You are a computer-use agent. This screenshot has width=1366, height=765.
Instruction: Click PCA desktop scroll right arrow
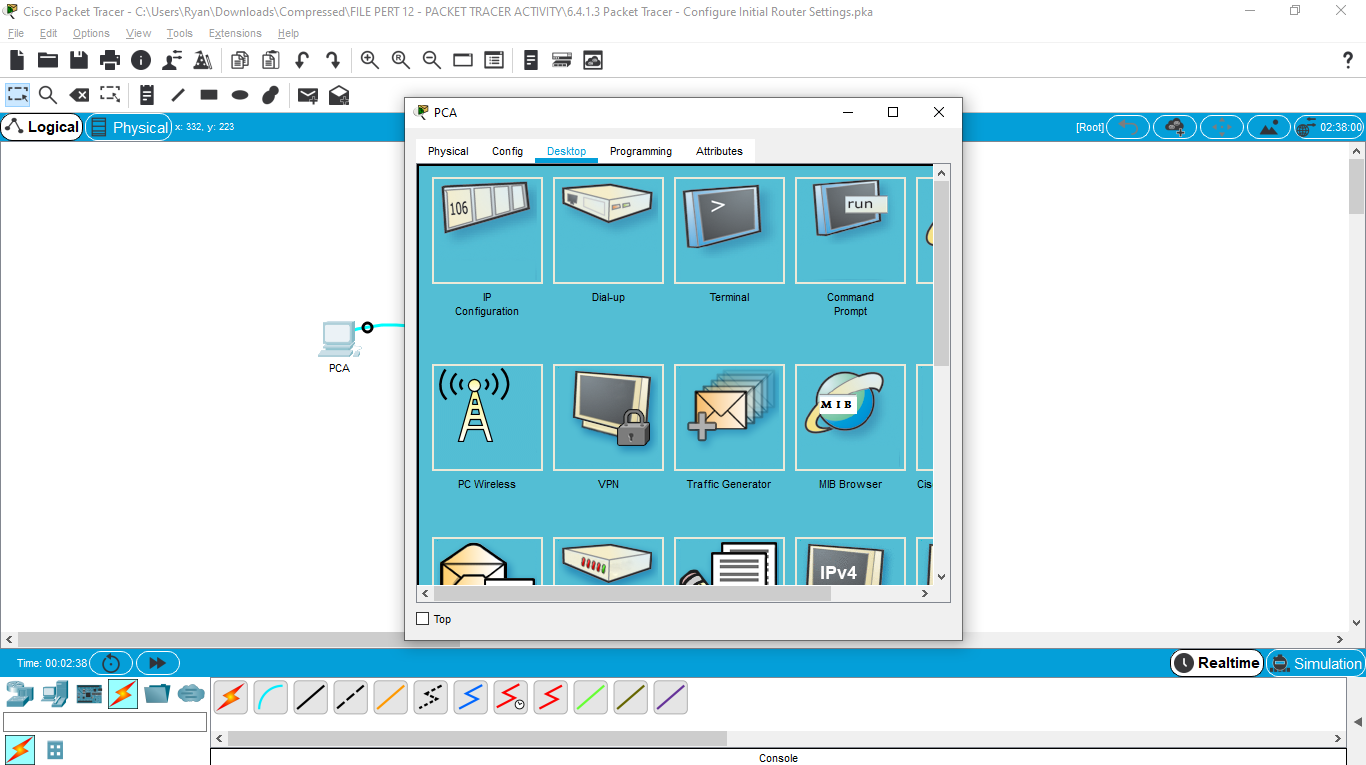(x=925, y=593)
